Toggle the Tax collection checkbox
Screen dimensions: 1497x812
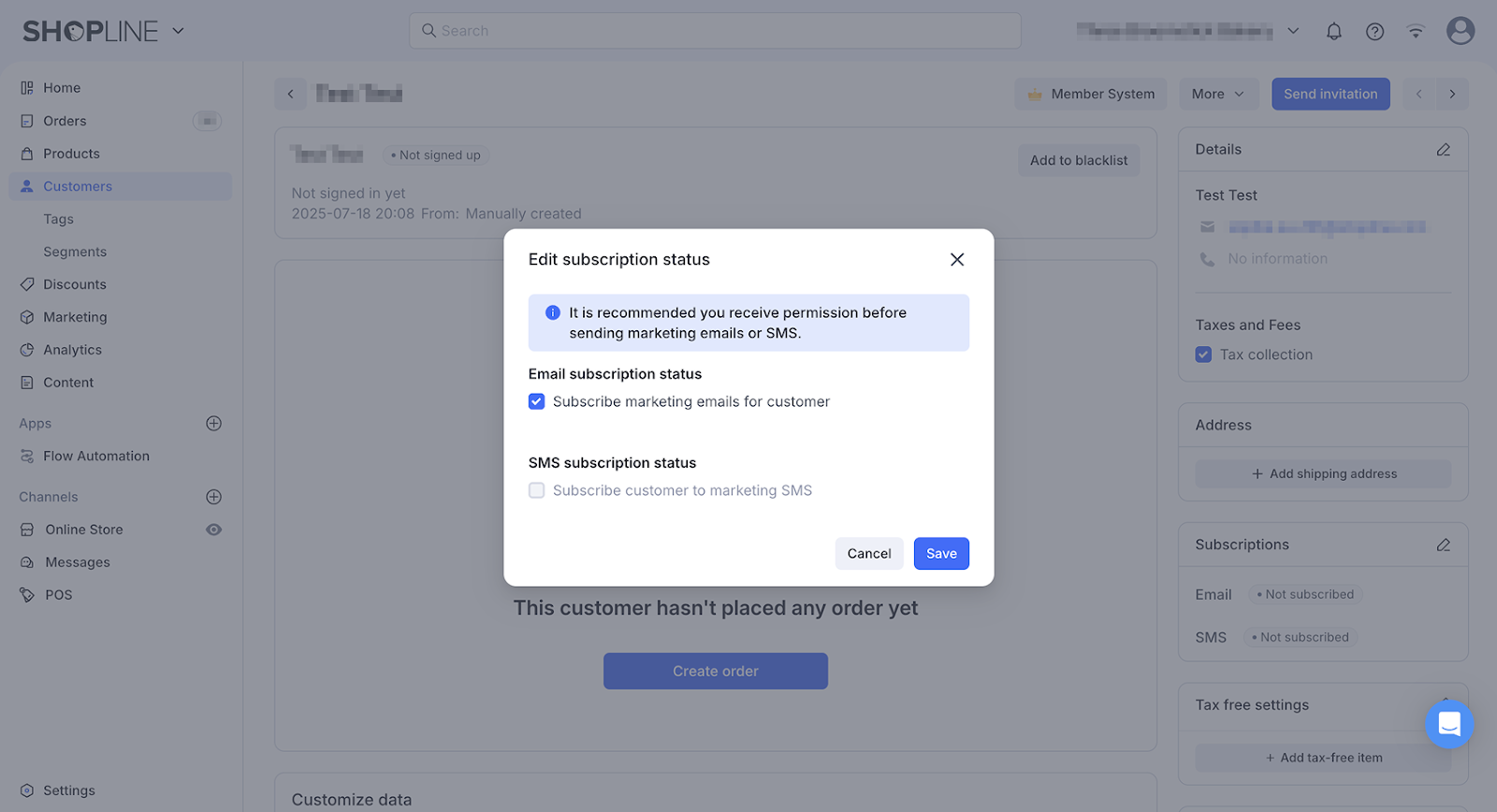tap(1203, 355)
